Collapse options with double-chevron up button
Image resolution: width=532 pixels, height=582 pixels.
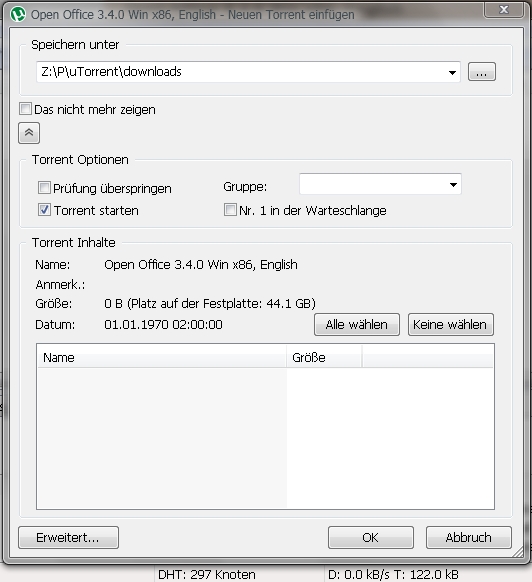[29, 133]
